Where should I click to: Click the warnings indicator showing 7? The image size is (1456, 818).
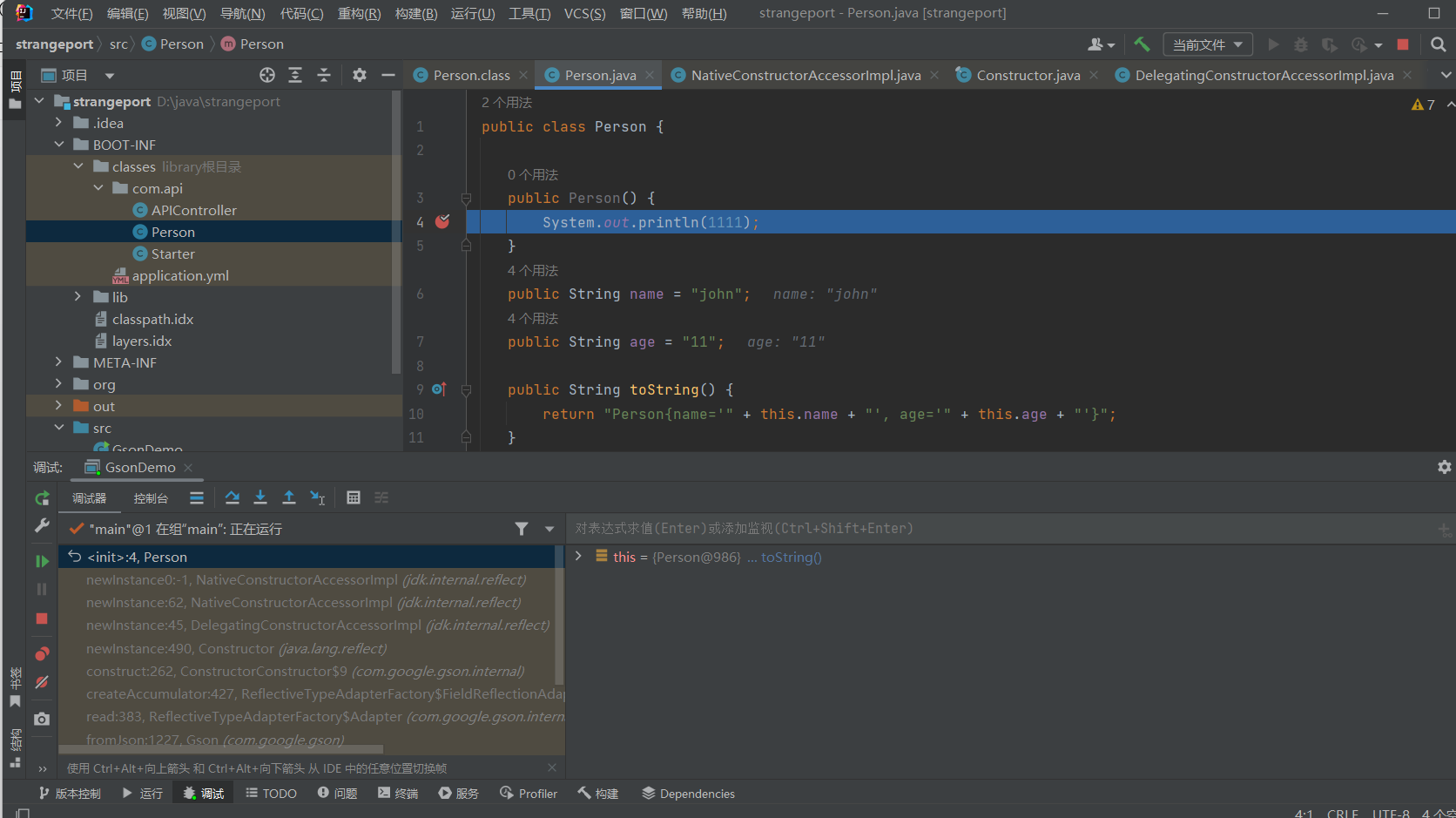point(1423,105)
